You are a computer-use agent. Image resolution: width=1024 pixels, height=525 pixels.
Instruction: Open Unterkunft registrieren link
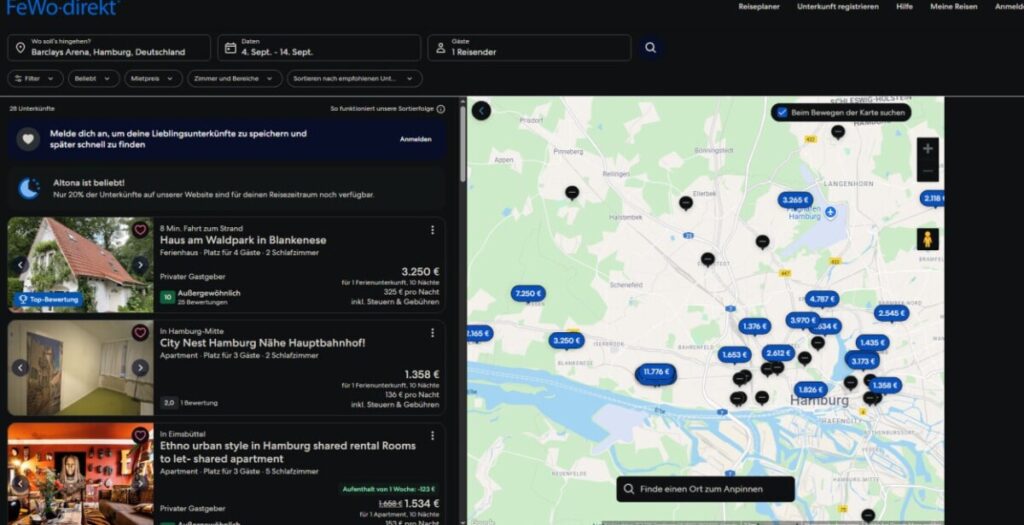[837, 7]
